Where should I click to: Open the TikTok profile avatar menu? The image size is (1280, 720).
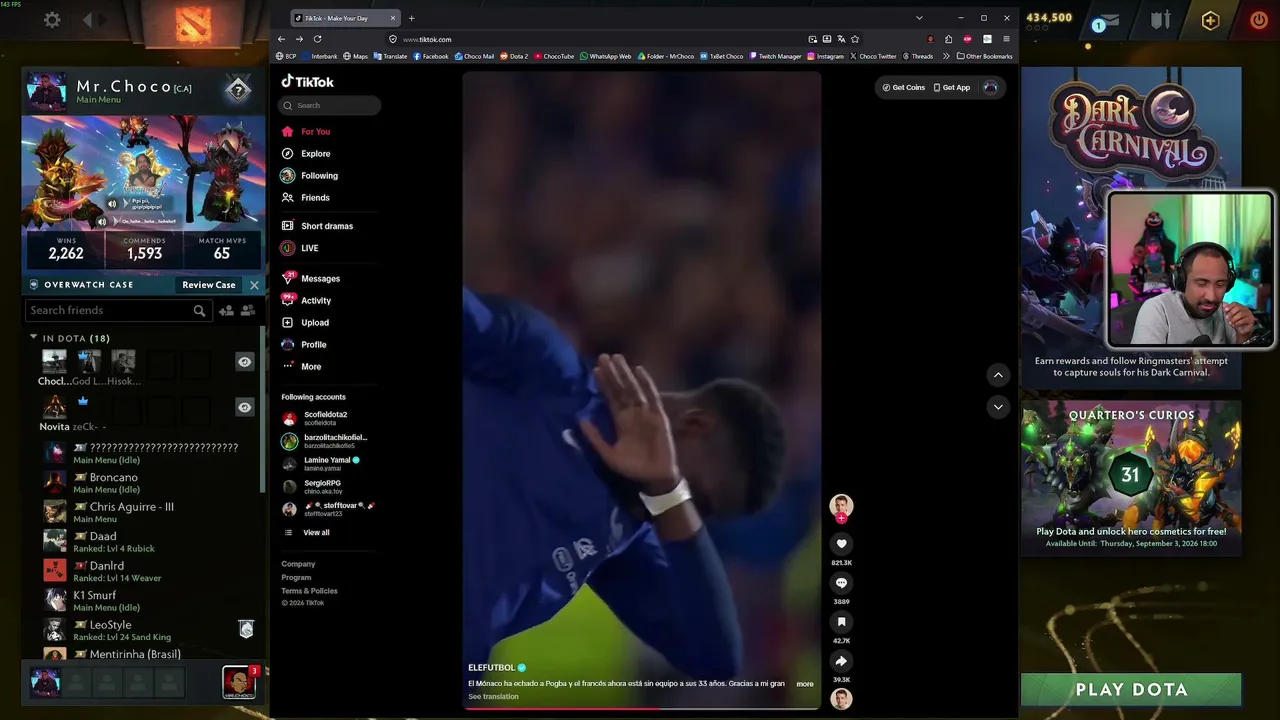990,88
